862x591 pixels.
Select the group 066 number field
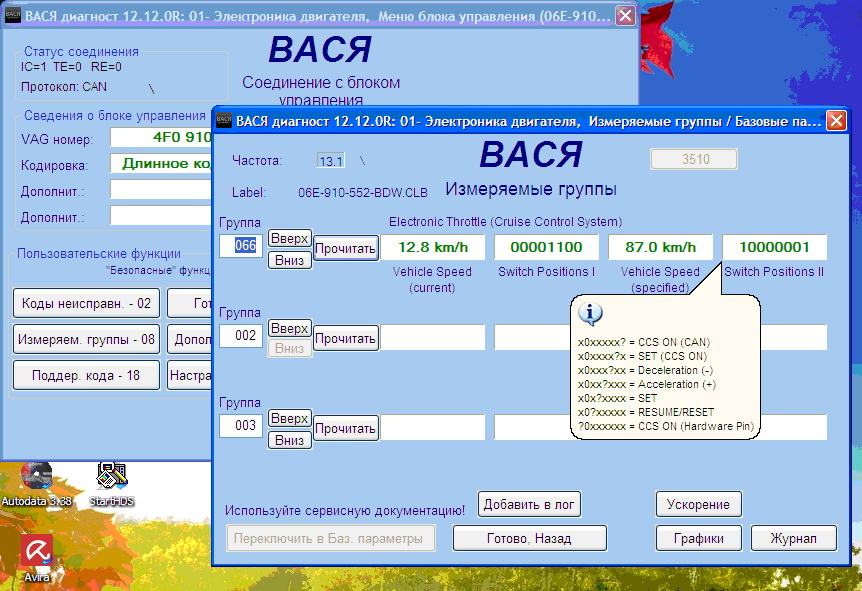pos(241,245)
